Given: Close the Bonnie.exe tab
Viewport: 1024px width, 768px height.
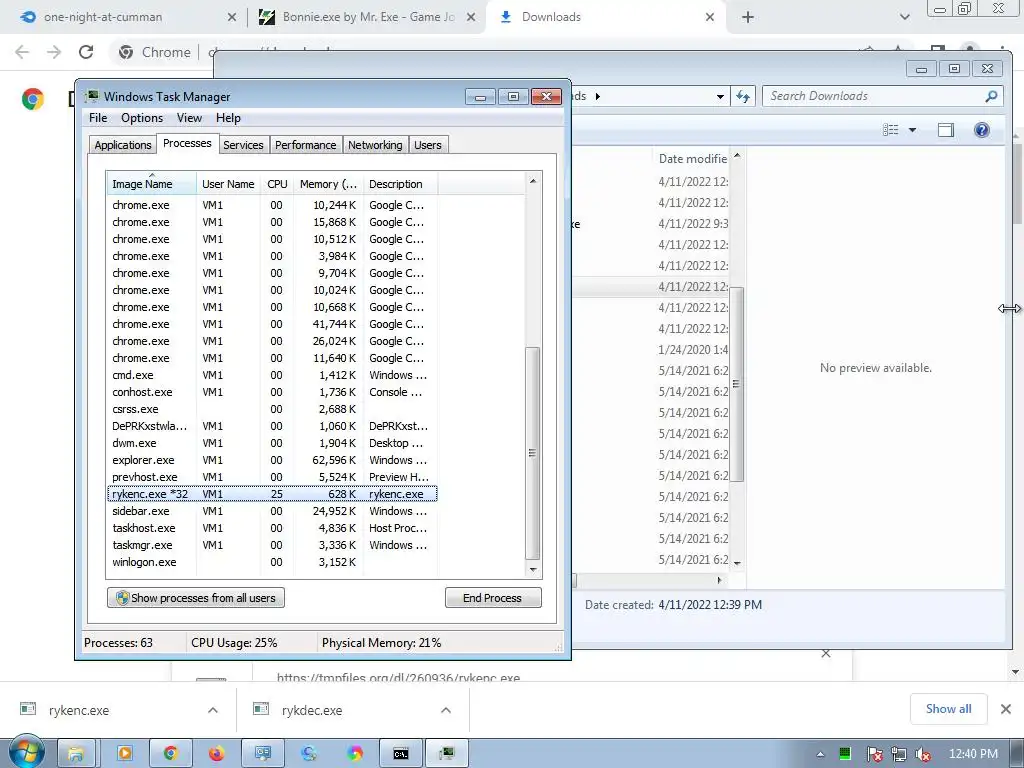Looking at the screenshot, I should tap(471, 17).
